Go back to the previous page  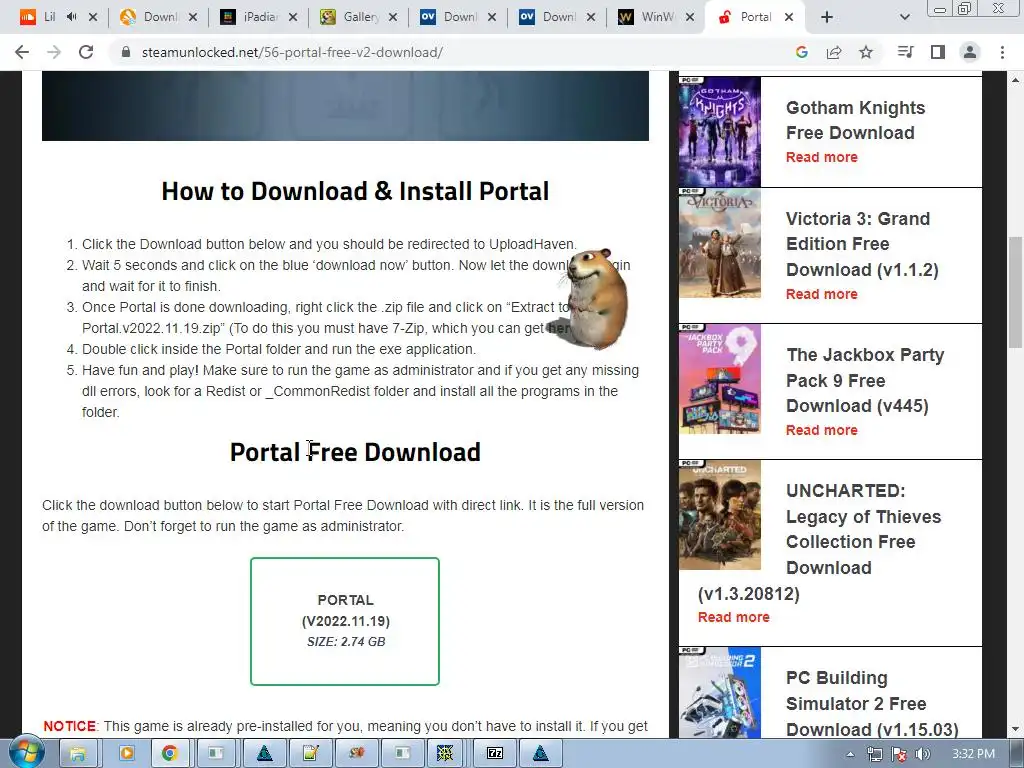click(22, 52)
